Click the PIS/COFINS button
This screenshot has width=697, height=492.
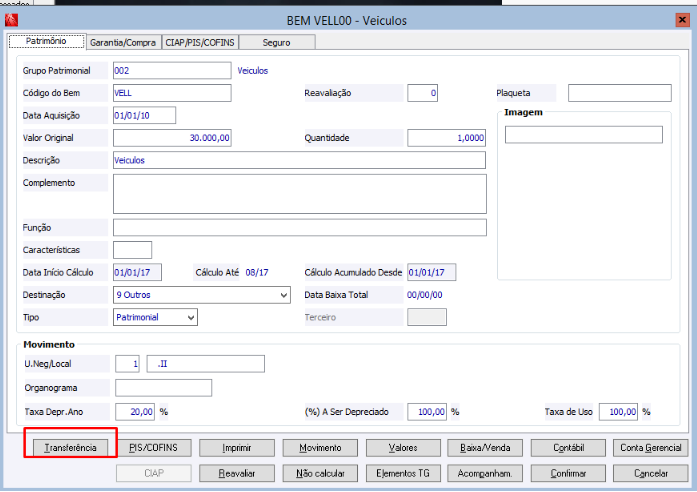click(x=154, y=448)
